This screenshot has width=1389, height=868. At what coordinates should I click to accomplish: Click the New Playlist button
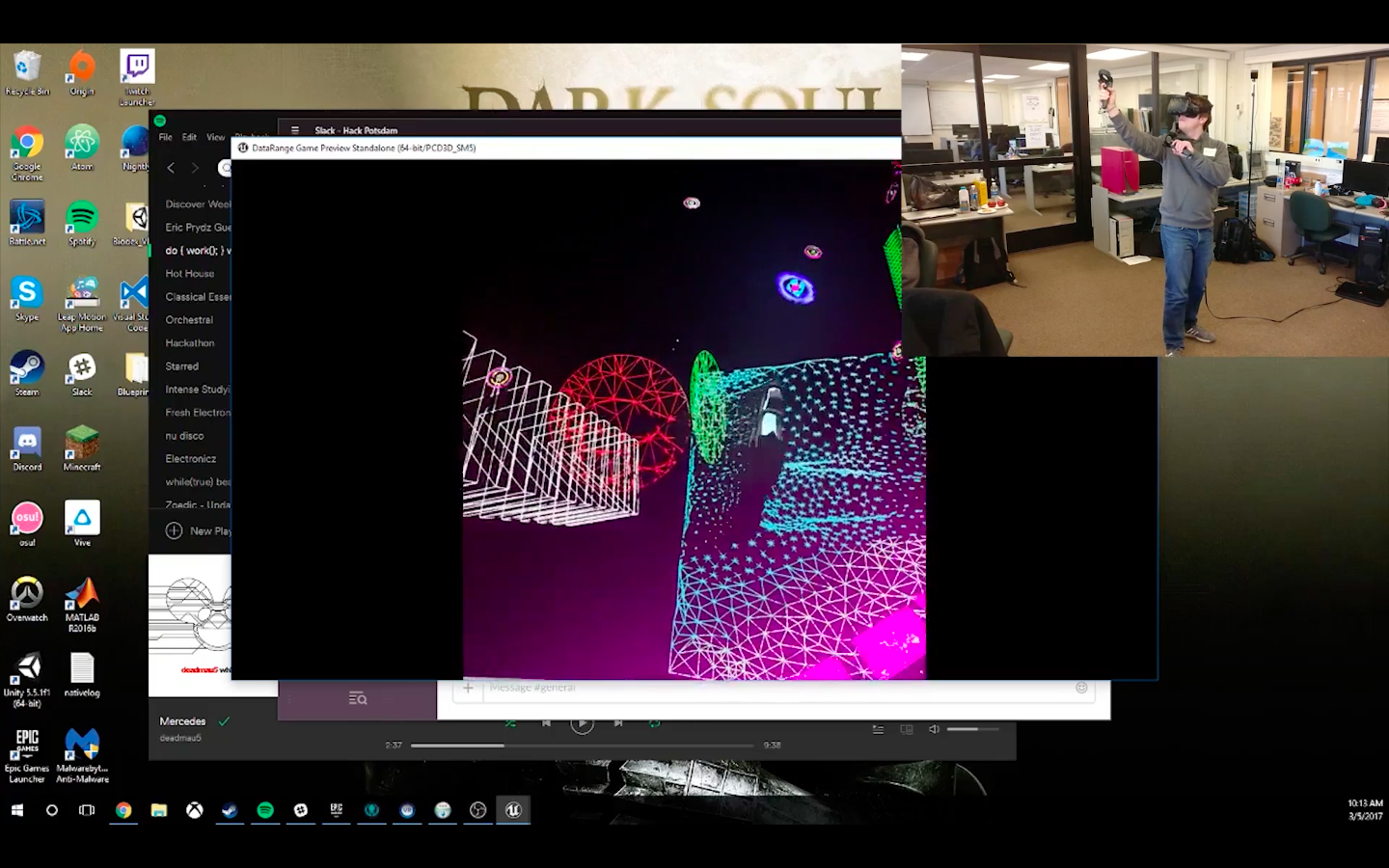[199, 530]
